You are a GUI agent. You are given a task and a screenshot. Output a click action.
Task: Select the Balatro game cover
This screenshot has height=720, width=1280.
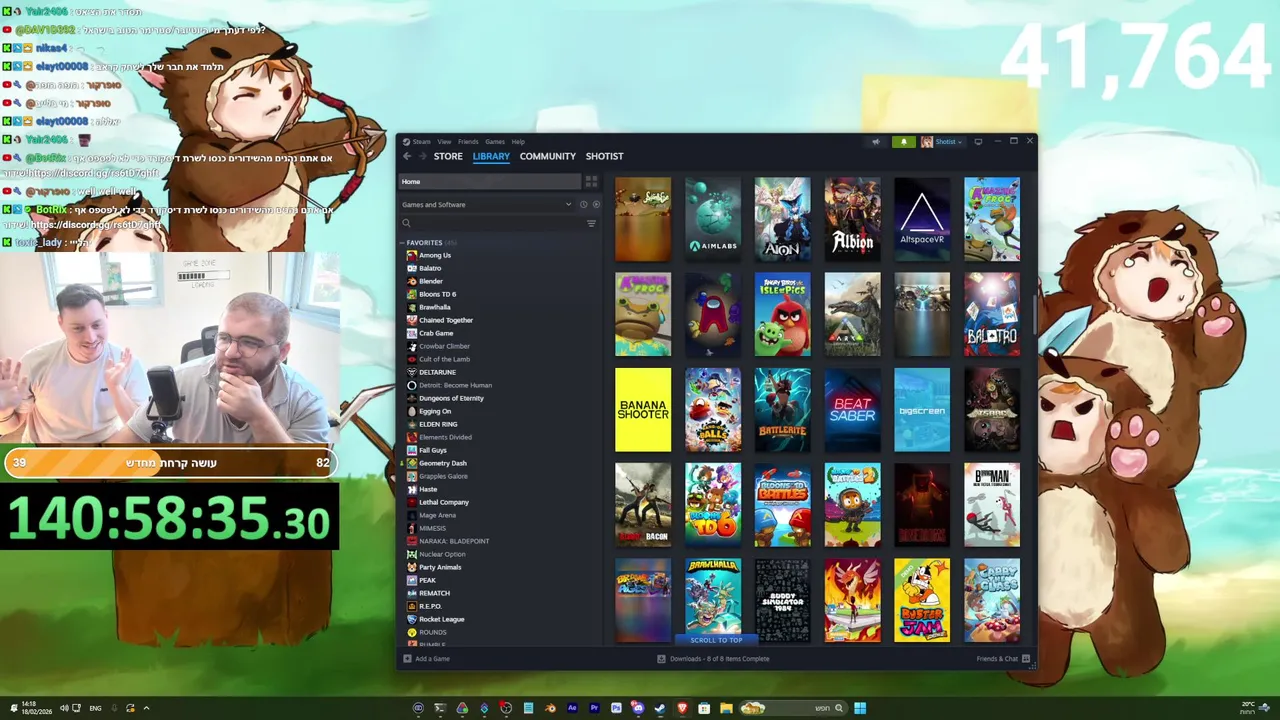992,314
